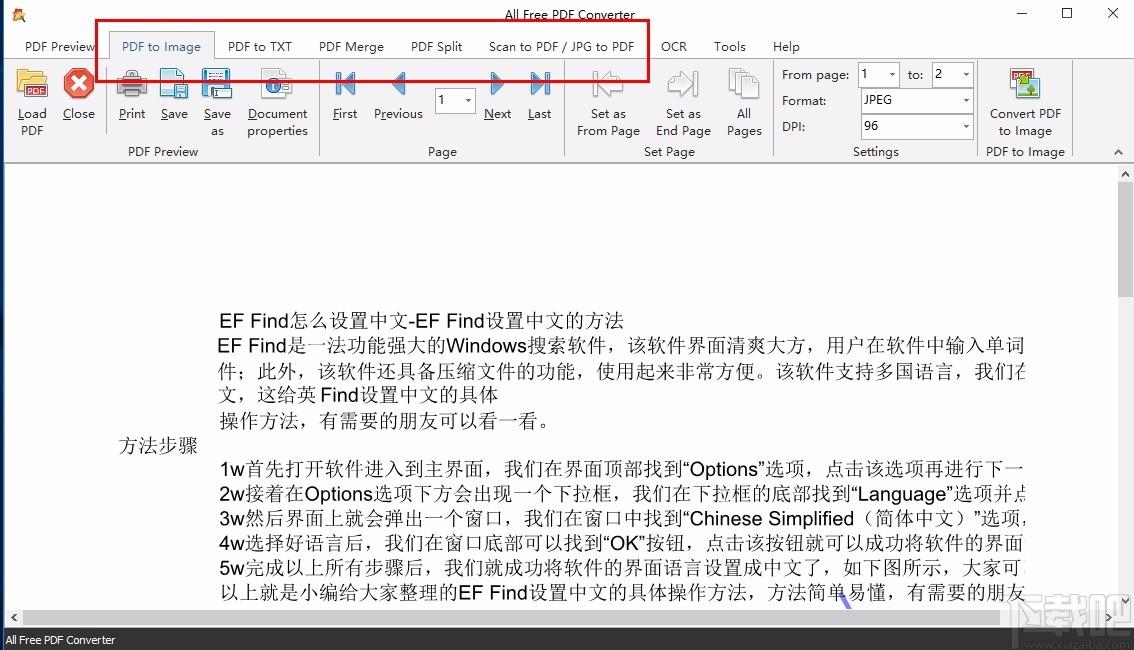Open the PDF Split tab

point(436,46)
